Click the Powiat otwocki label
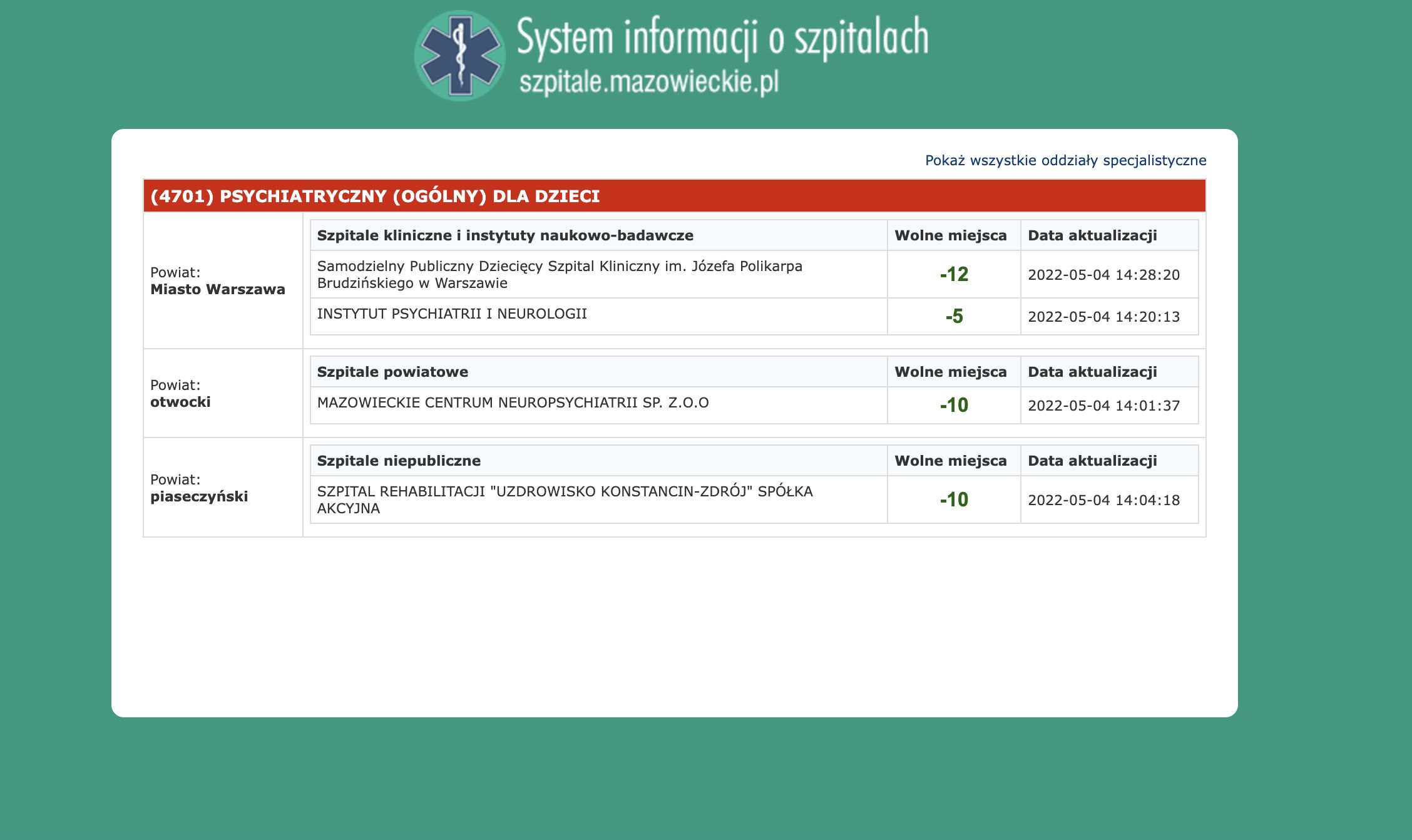 tap(182, 394)
